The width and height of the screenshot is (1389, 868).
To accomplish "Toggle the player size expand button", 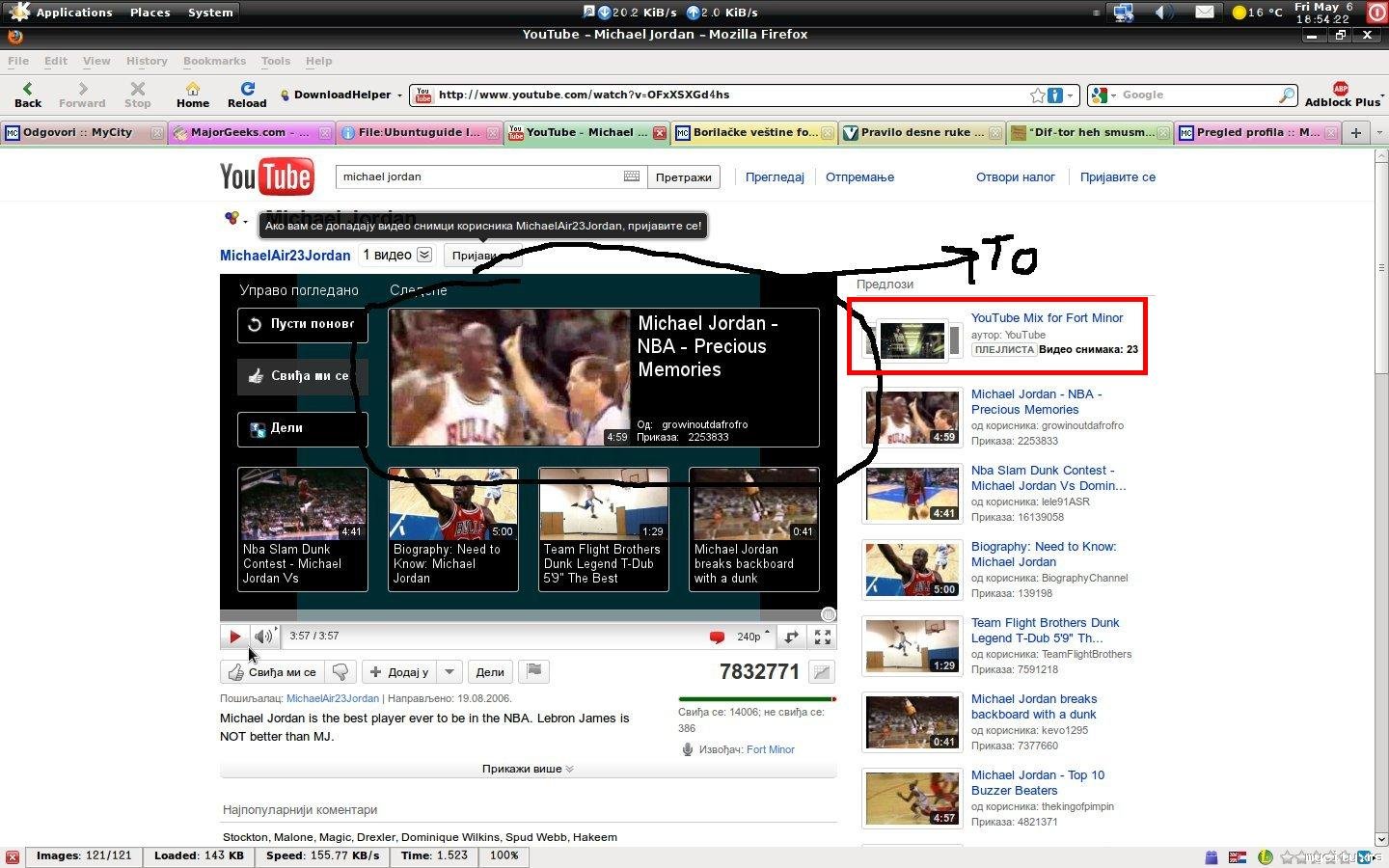I will click(791, 637).
